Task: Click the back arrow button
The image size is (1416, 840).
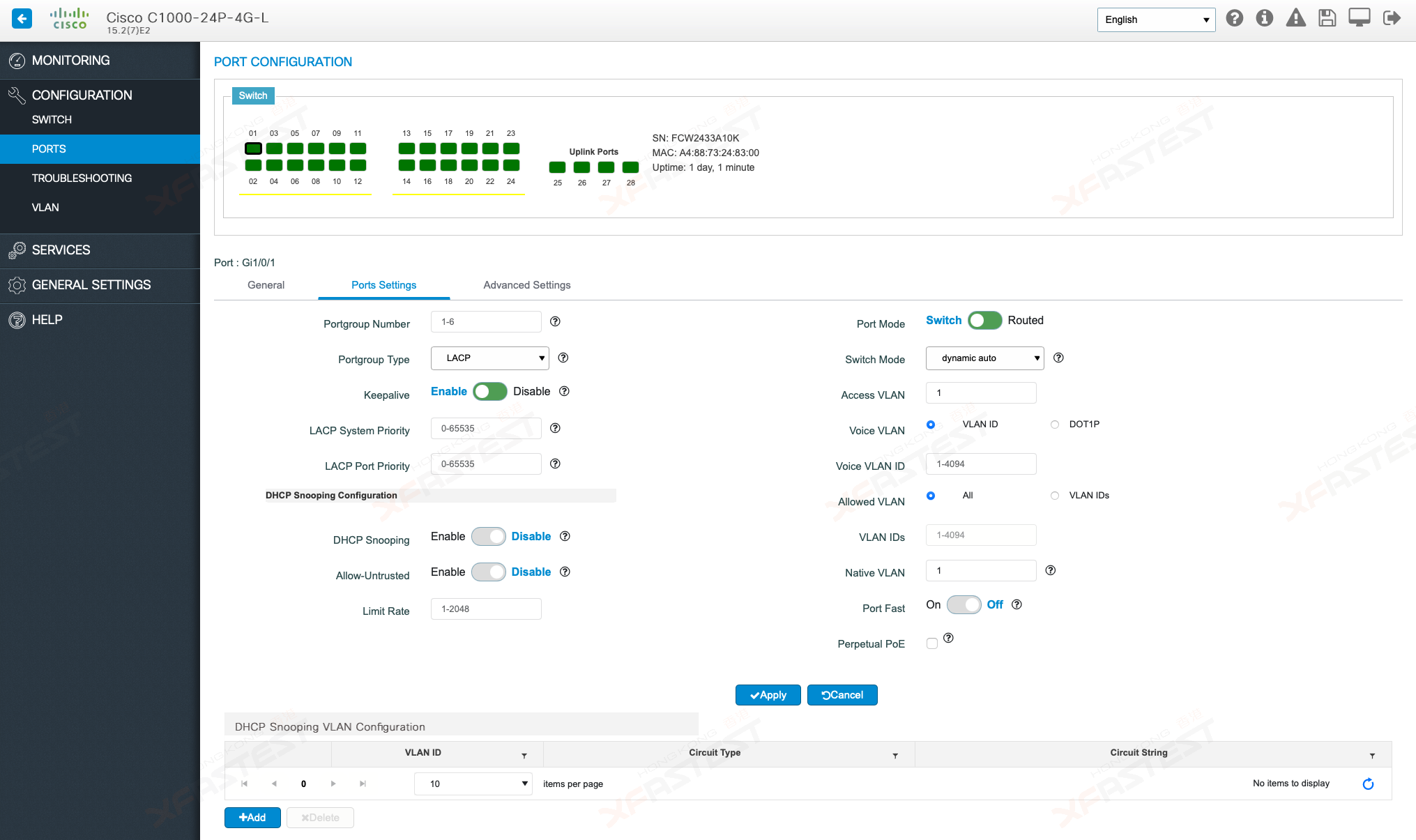Action: [x=22, y=19]
